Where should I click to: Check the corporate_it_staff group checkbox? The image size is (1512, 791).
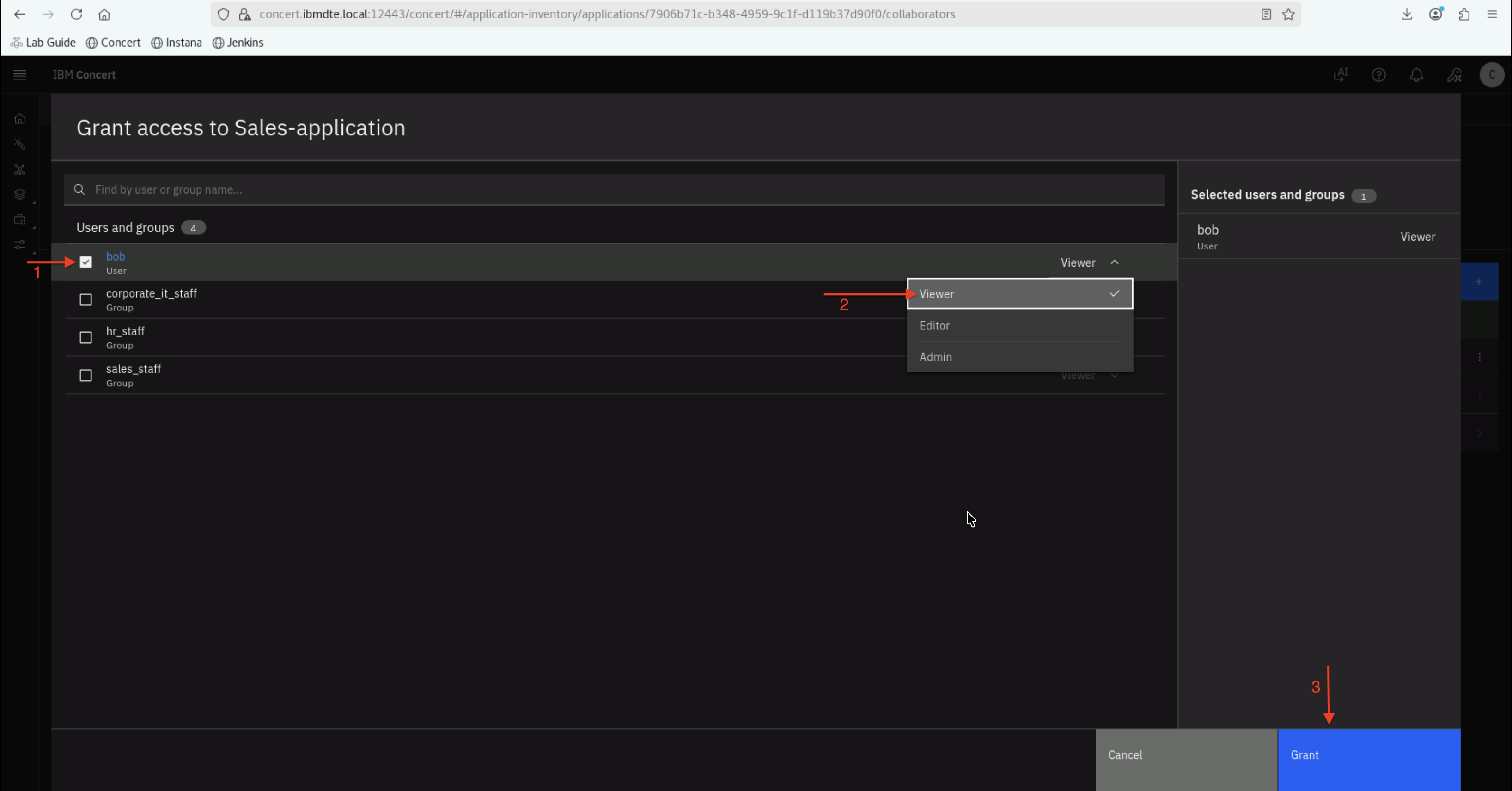(x=85, y=300)
